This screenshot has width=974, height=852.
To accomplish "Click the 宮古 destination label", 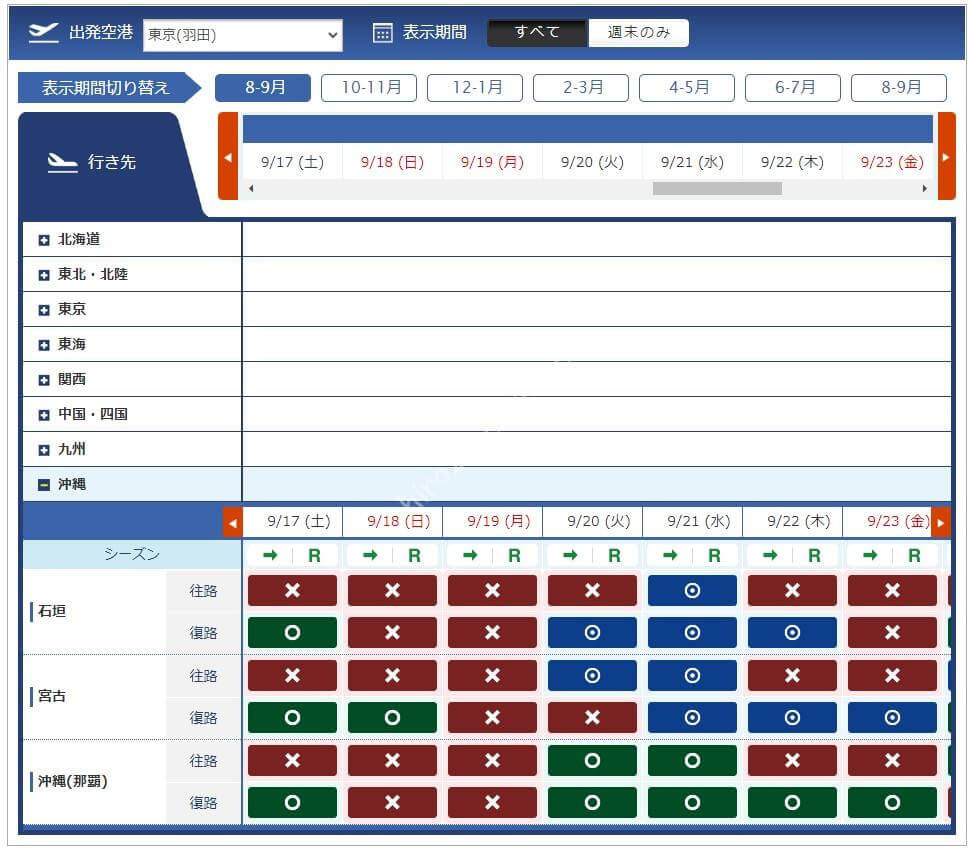I will pyautogui.click(x=52, y=696).
